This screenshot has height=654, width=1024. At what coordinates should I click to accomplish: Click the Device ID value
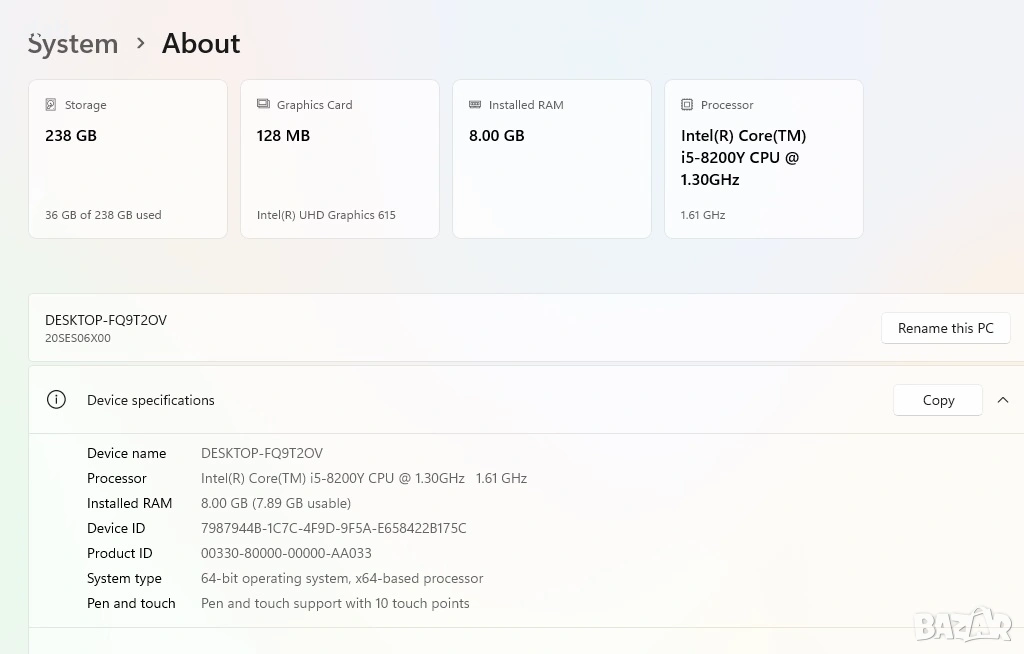click(x=333, y=528)
